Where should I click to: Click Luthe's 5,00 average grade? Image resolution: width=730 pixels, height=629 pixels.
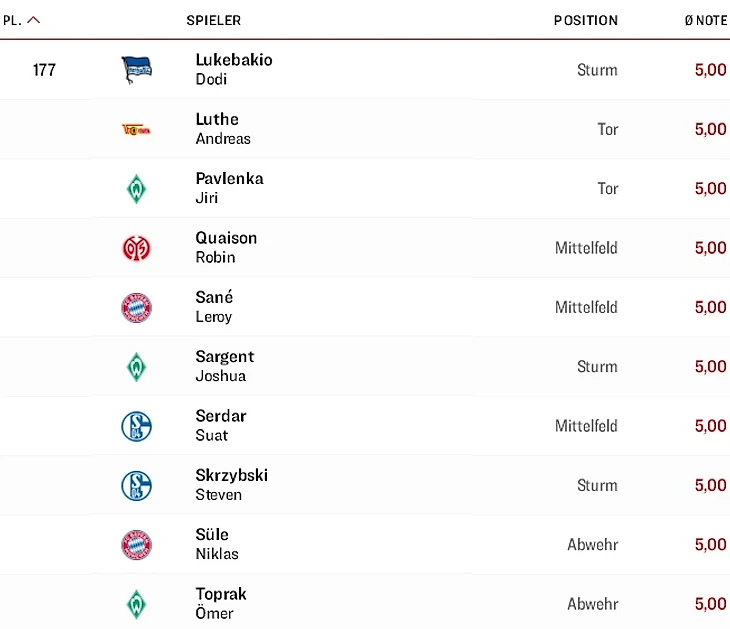click(x=710, y=129)
